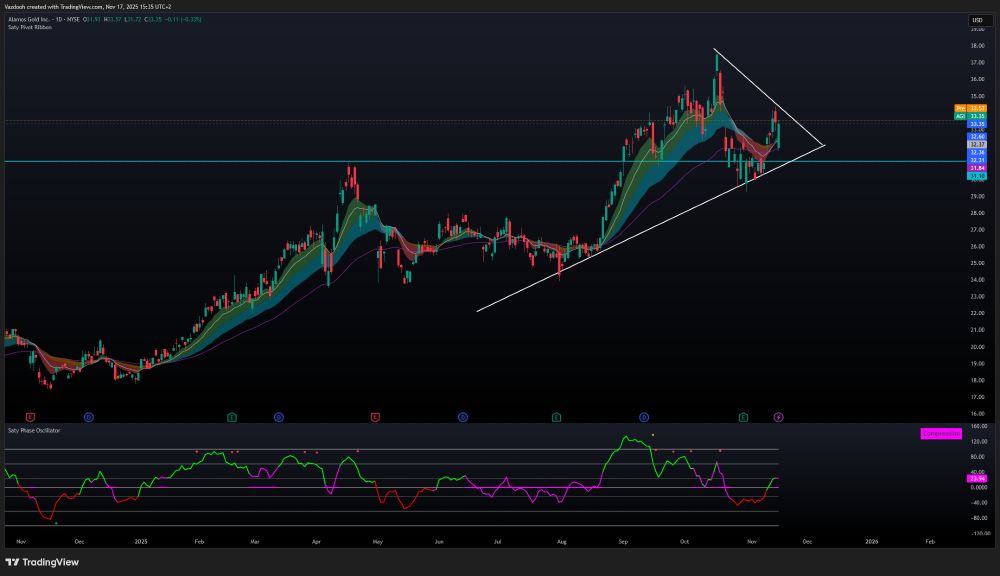Open the blue dividend marker under March
This screenshot has height=576, width=1000.
tap(279, 417)
